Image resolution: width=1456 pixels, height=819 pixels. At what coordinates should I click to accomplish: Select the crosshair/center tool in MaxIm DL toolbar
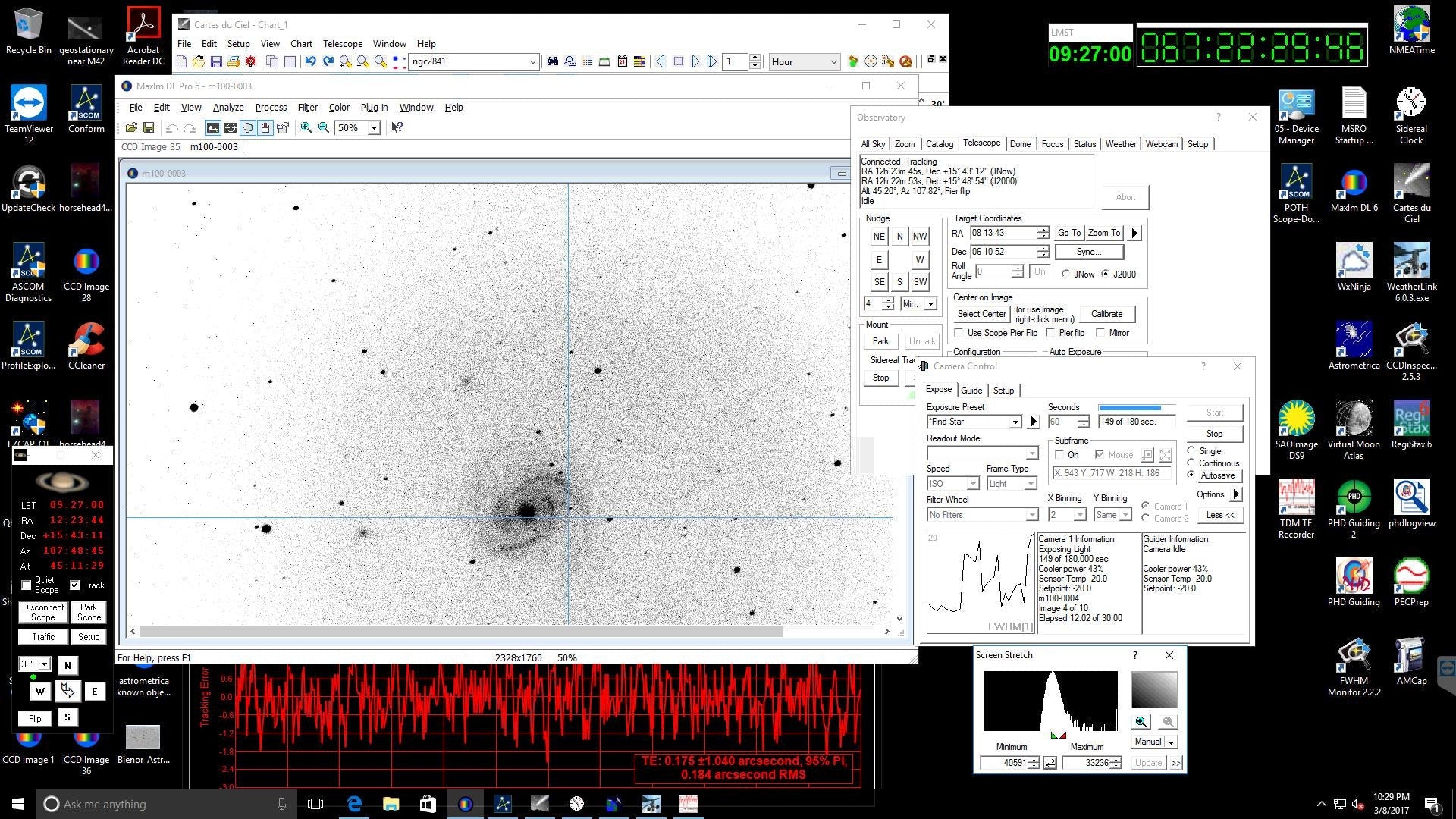coord(231,127)
